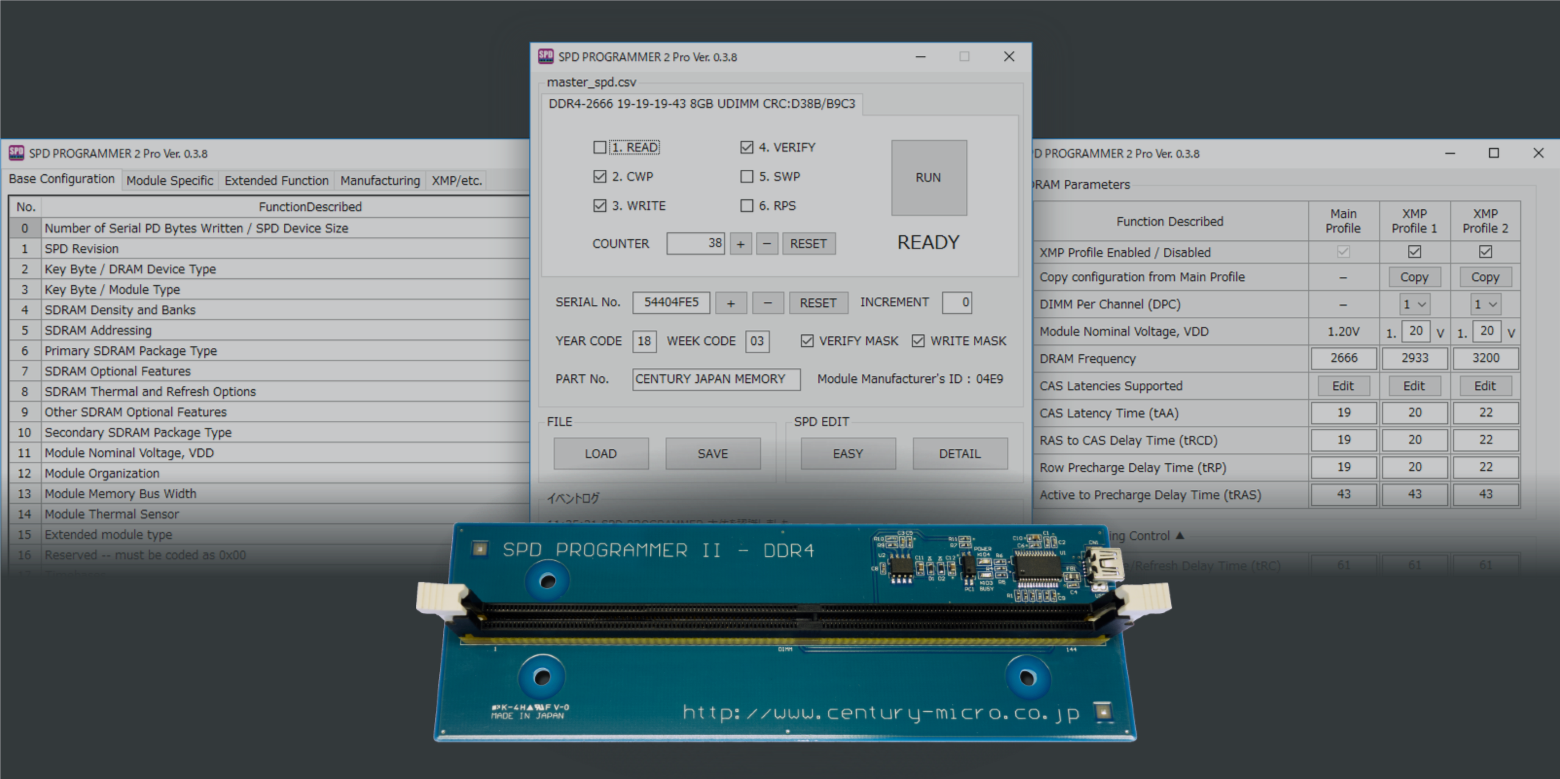
Task: Enable the 6. RPS checkbox
Action: [x=746, y=206]
